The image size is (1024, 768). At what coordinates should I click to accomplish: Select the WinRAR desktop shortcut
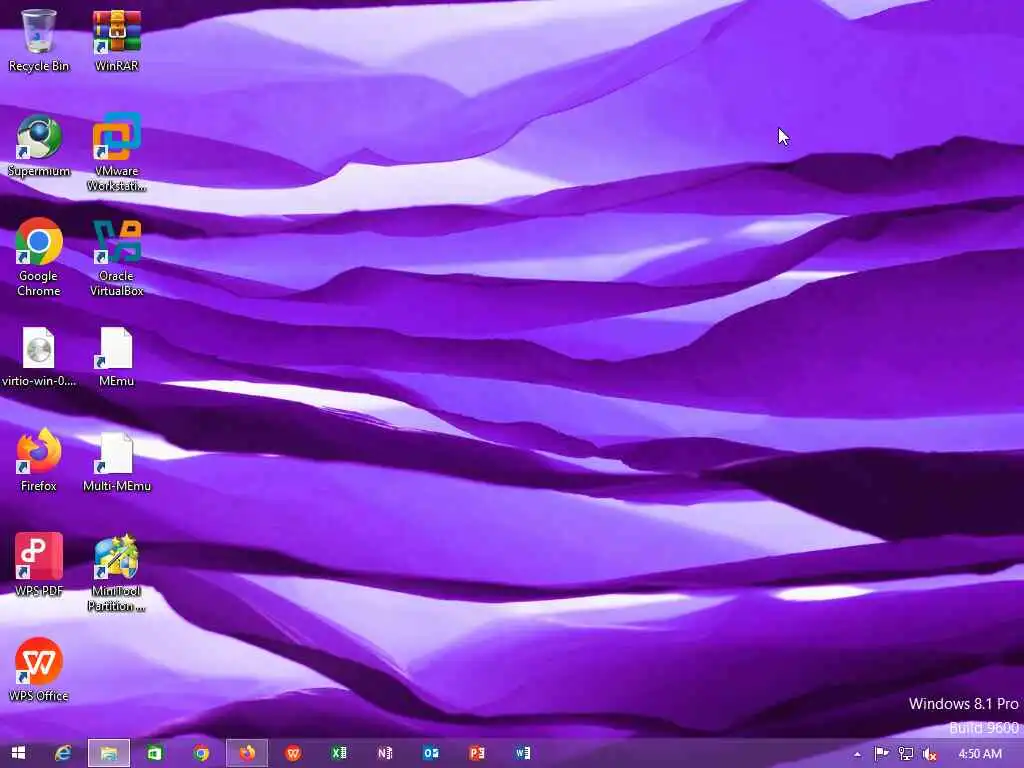[x=116, y=40]
